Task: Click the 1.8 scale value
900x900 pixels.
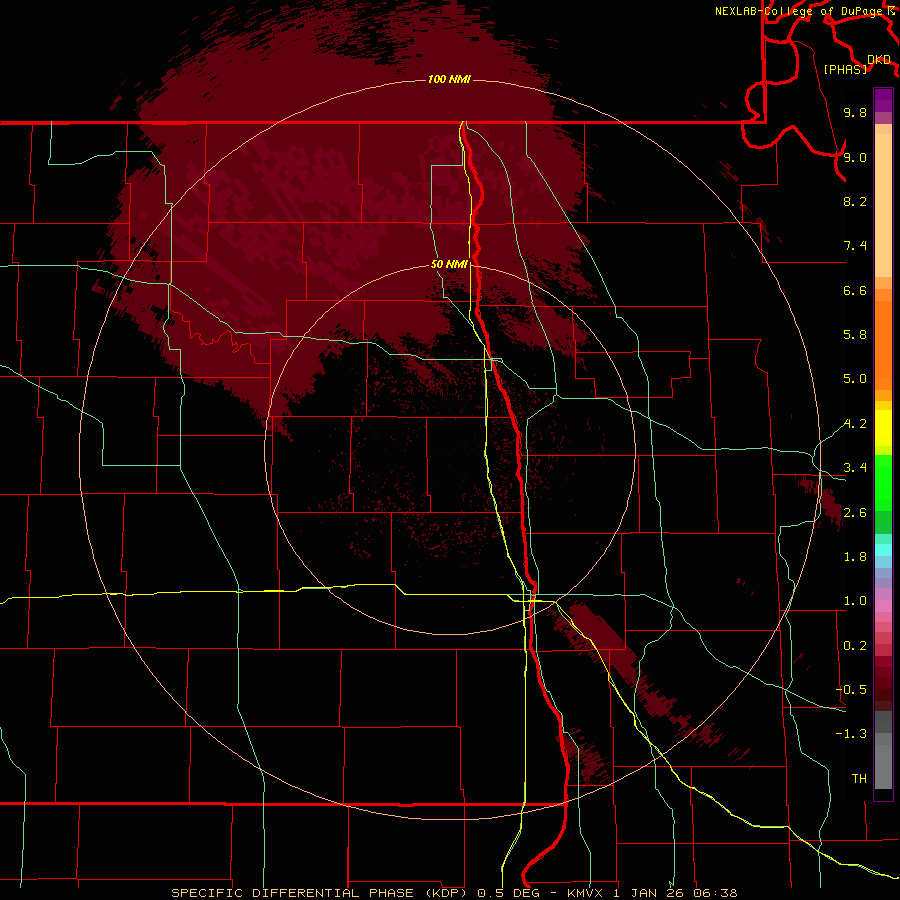Action: click(x=855, y=557)
